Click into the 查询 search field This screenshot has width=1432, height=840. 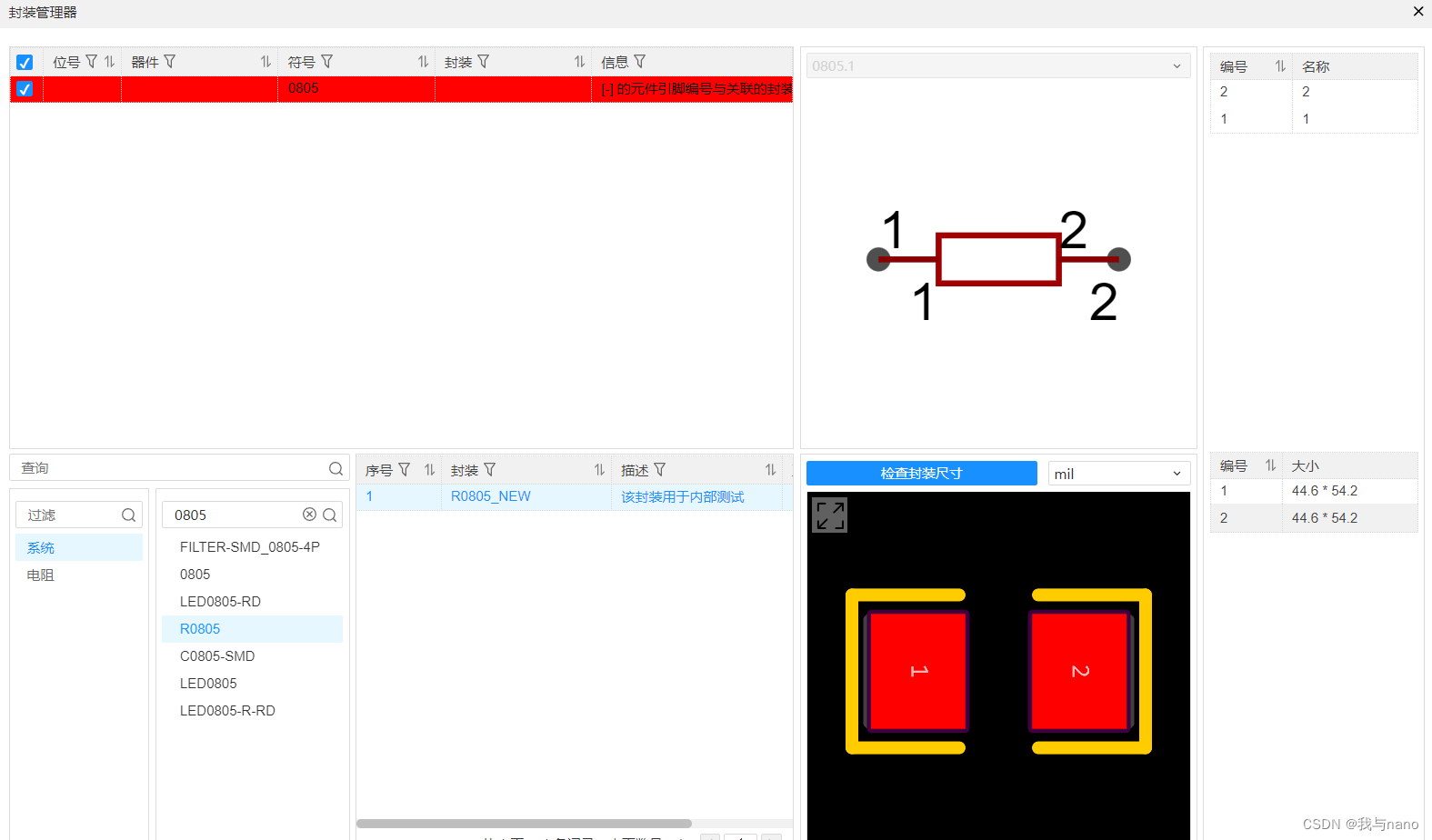point(179,468)
